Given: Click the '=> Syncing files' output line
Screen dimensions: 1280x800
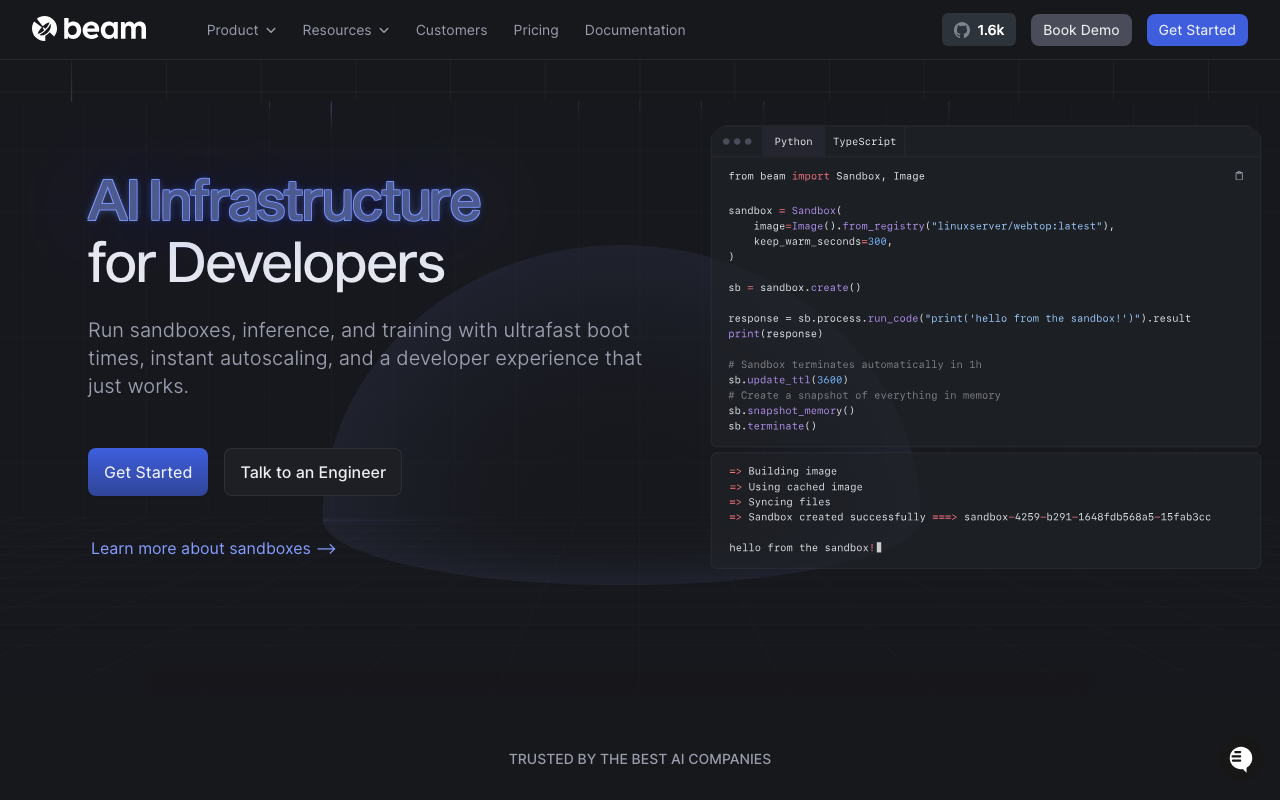Looking at the screenshot, I should click(780, 502).
